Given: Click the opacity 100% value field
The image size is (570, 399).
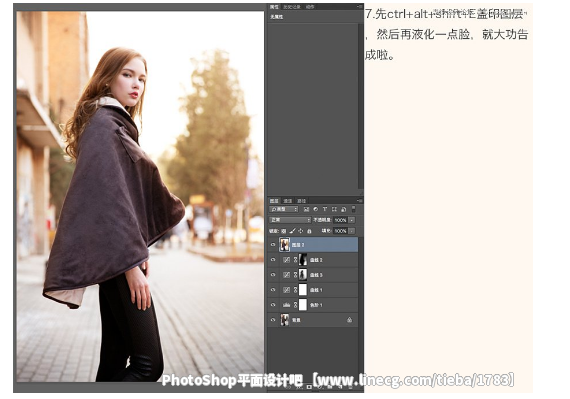Looking at the screenshot, I should 341,220.
